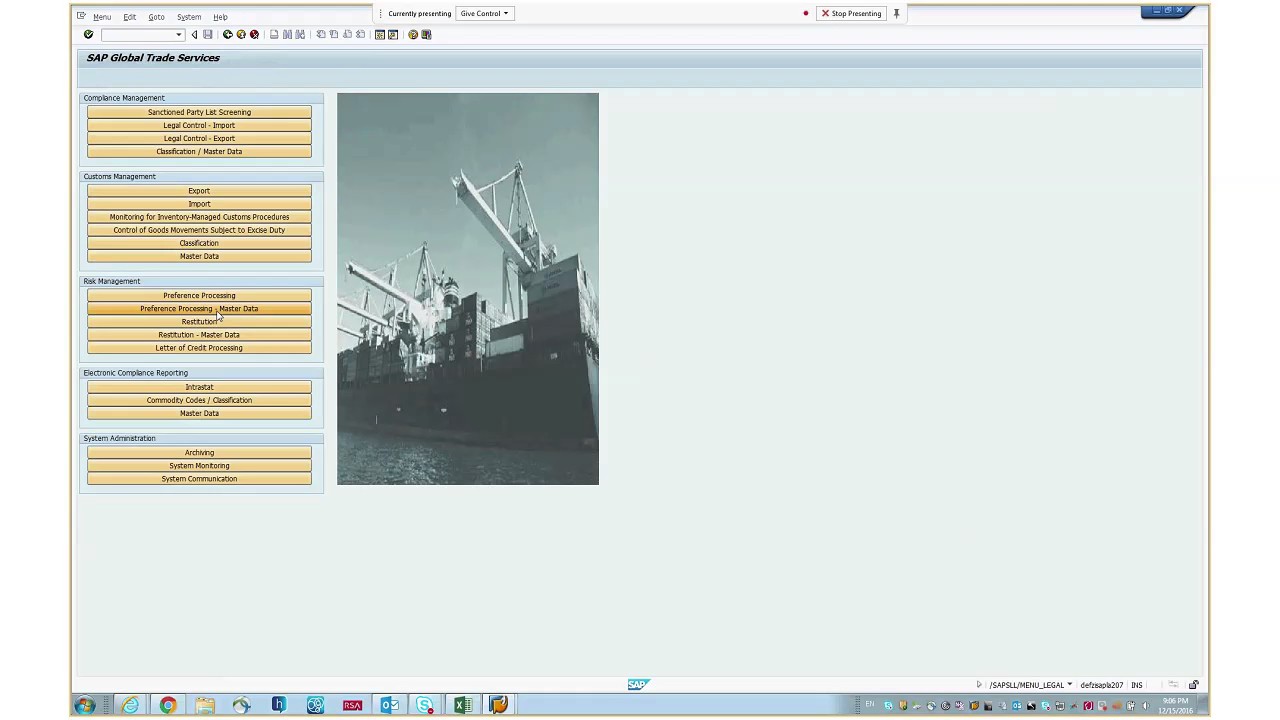Click the green Enter checkmark icon
This screenshot has width=1280, height=720.
coord(88,35)
